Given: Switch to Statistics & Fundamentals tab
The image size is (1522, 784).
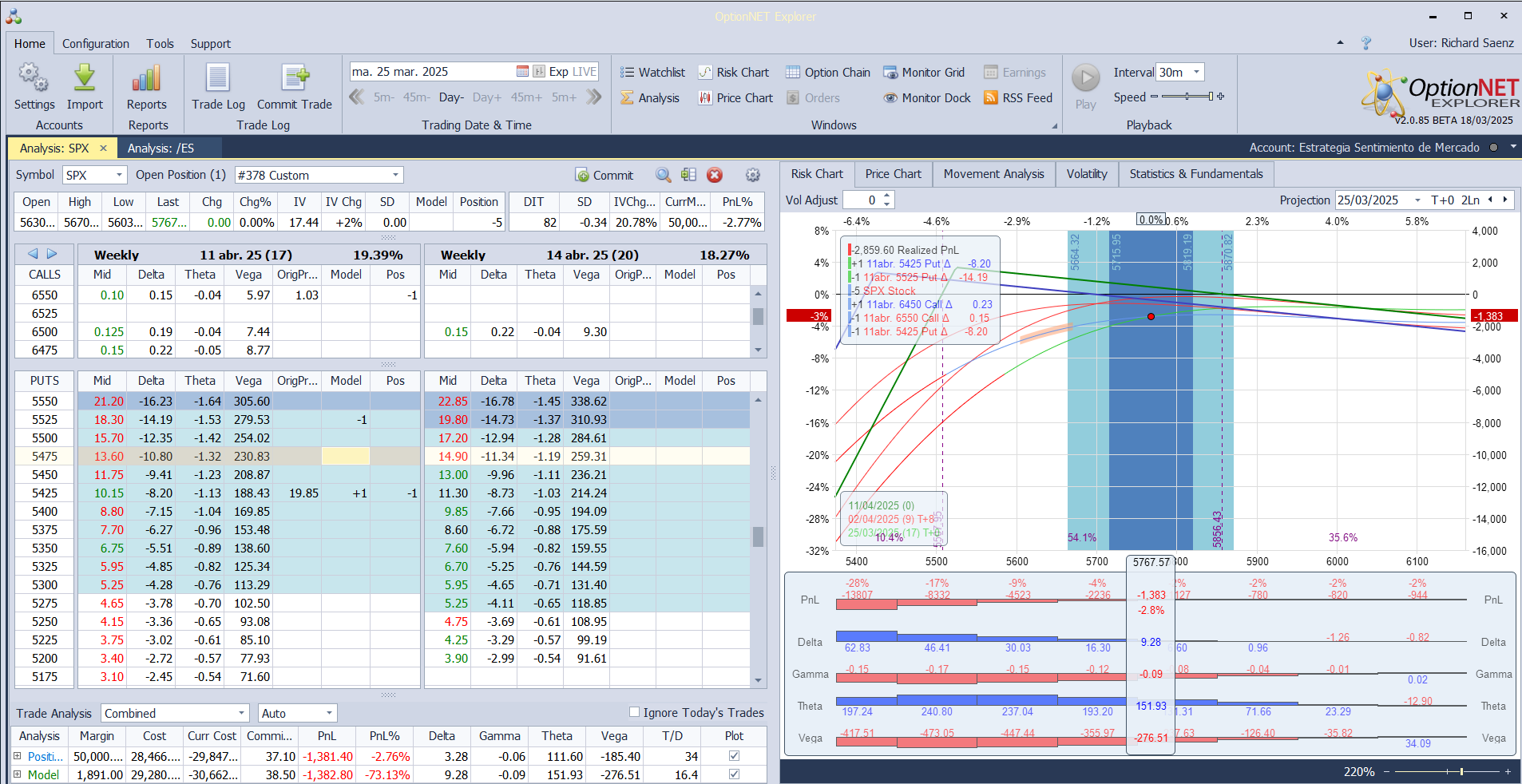Looking at the screenshot, I should pyautogui.click(x=1196, y=174).
